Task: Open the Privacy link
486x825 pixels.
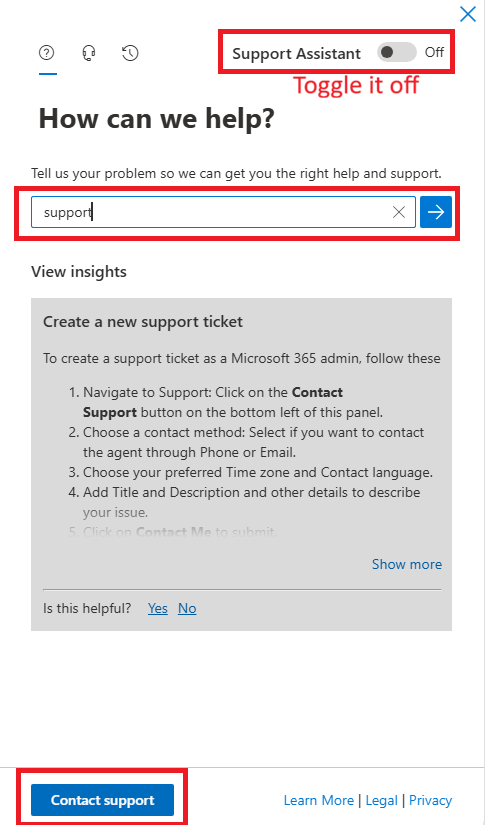Action: click(431, 800)
